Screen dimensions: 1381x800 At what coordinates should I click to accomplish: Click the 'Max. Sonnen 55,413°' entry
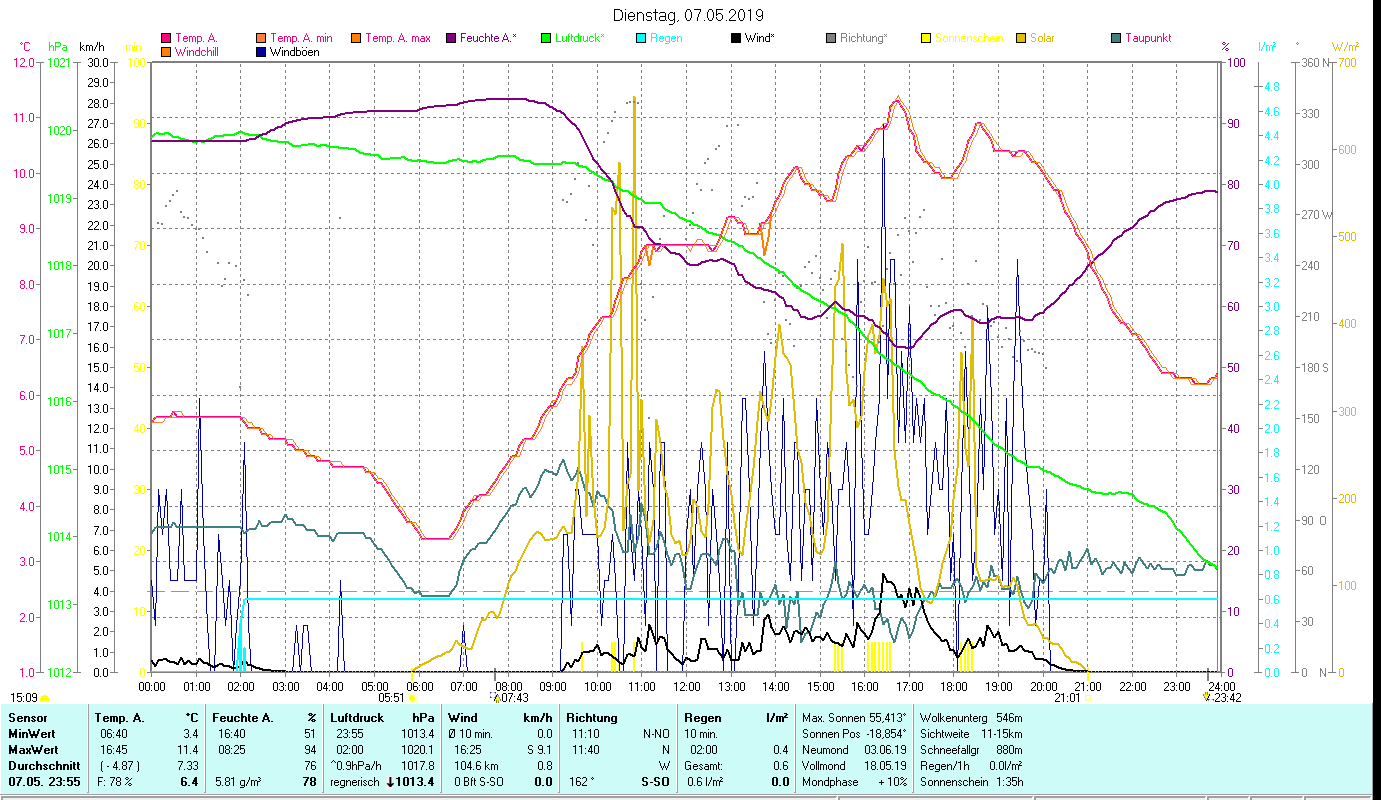tap(855, 718)
